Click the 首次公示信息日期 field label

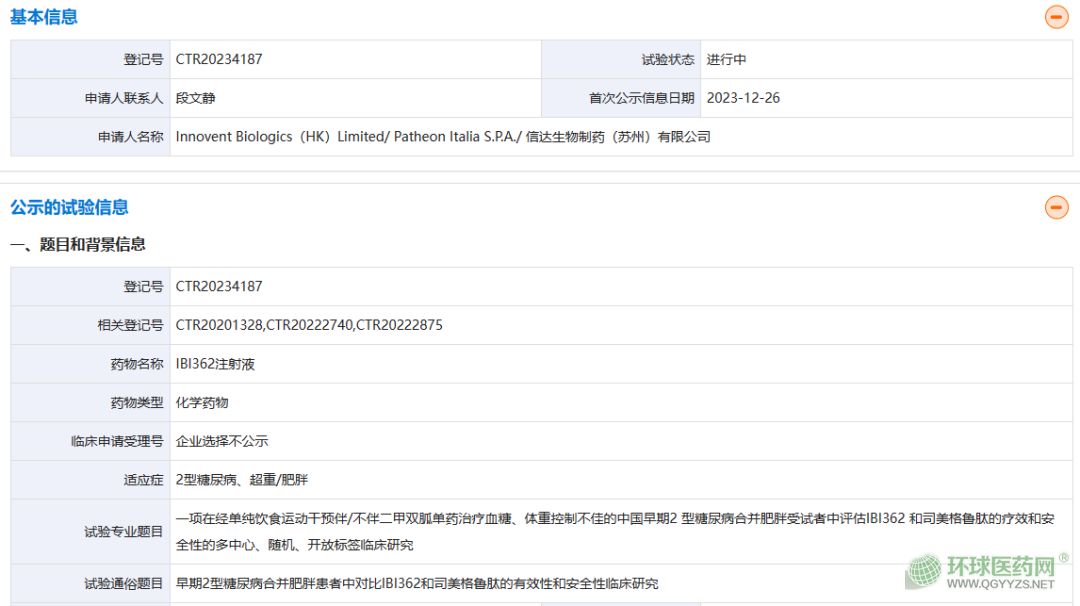[641, 98]
